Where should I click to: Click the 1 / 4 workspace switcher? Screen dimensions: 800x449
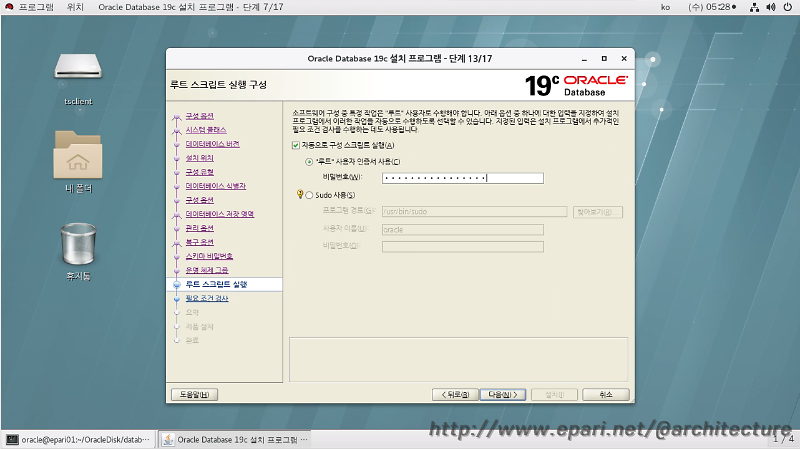click(x=783, y=439)
